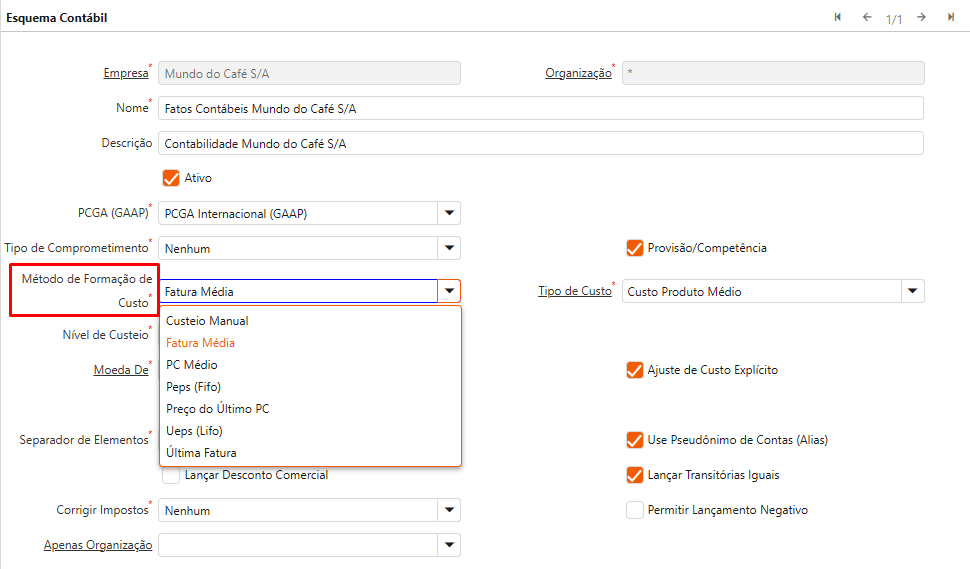Toggle the Provisão/Competência checkbox
The width and height of the screenshot is (970, 569).
634,248
